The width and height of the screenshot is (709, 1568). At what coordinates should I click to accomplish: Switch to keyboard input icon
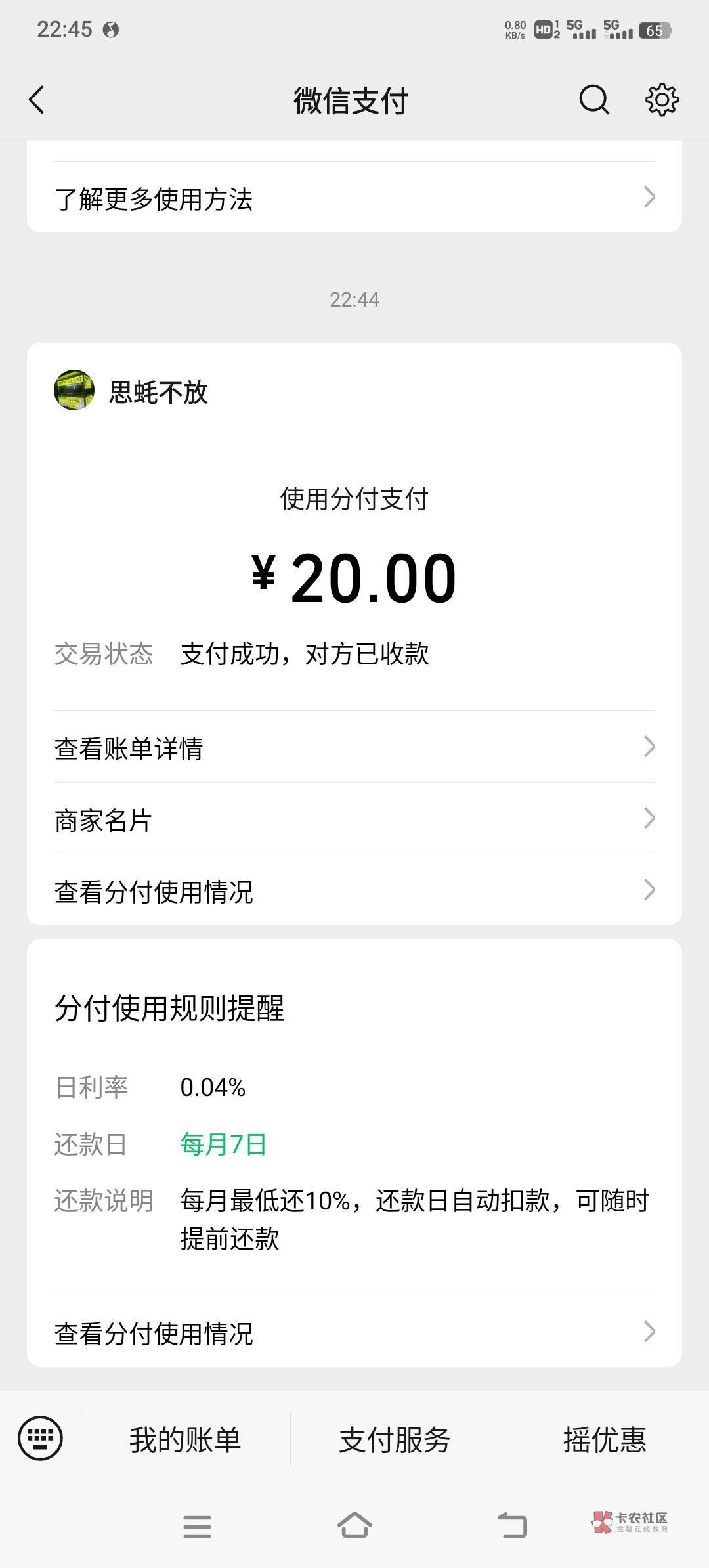[40, 1438]
